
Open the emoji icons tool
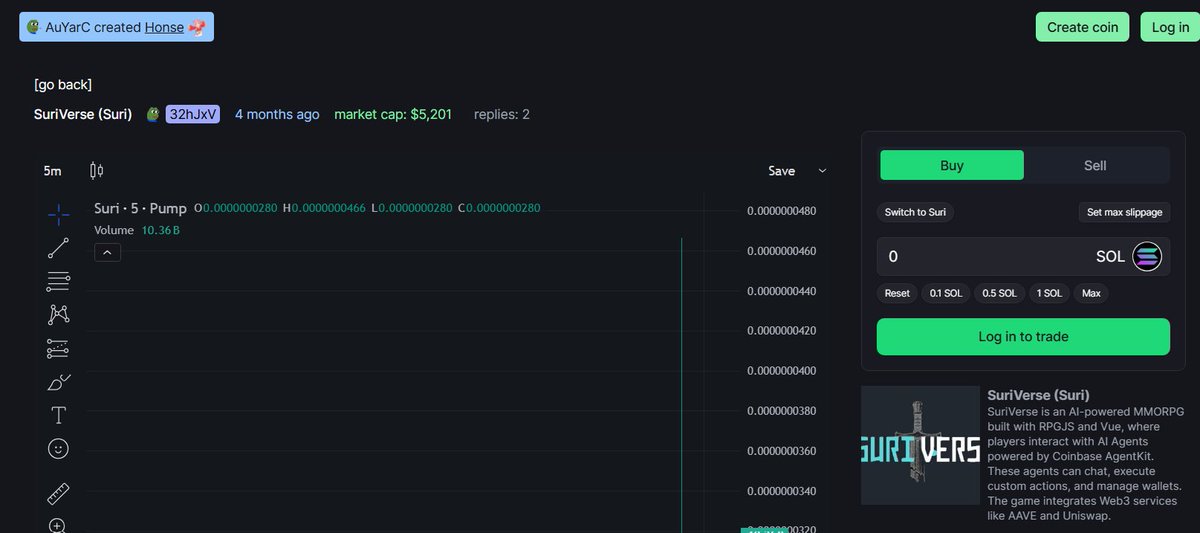click(58, 449)
